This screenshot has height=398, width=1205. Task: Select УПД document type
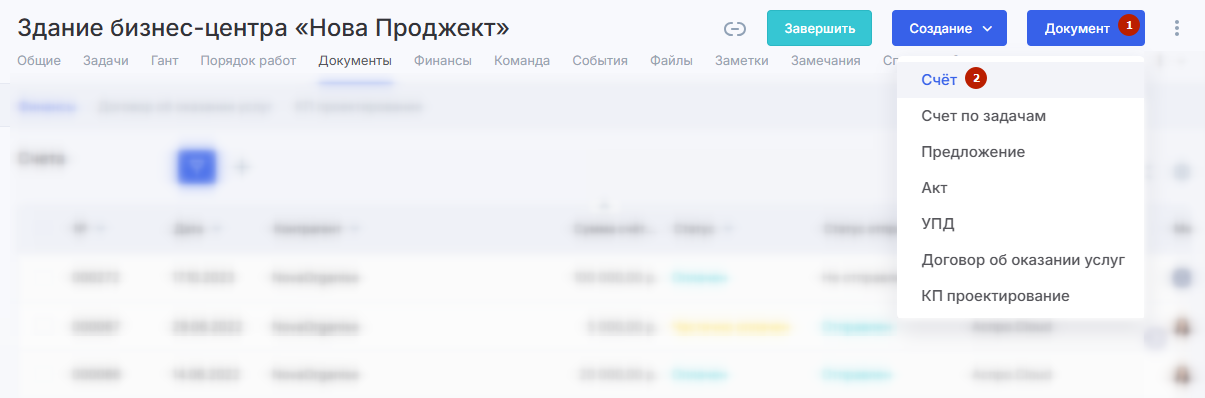point(938,224)
